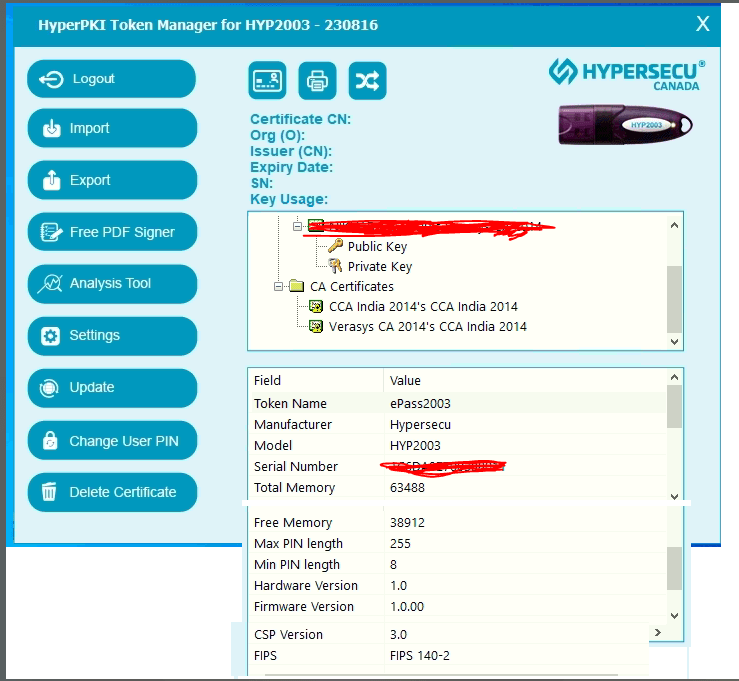This screenshot has height=681, width=739.
Task: Click scroll-down arrow in certificate tree
Action: pos(674,342)
